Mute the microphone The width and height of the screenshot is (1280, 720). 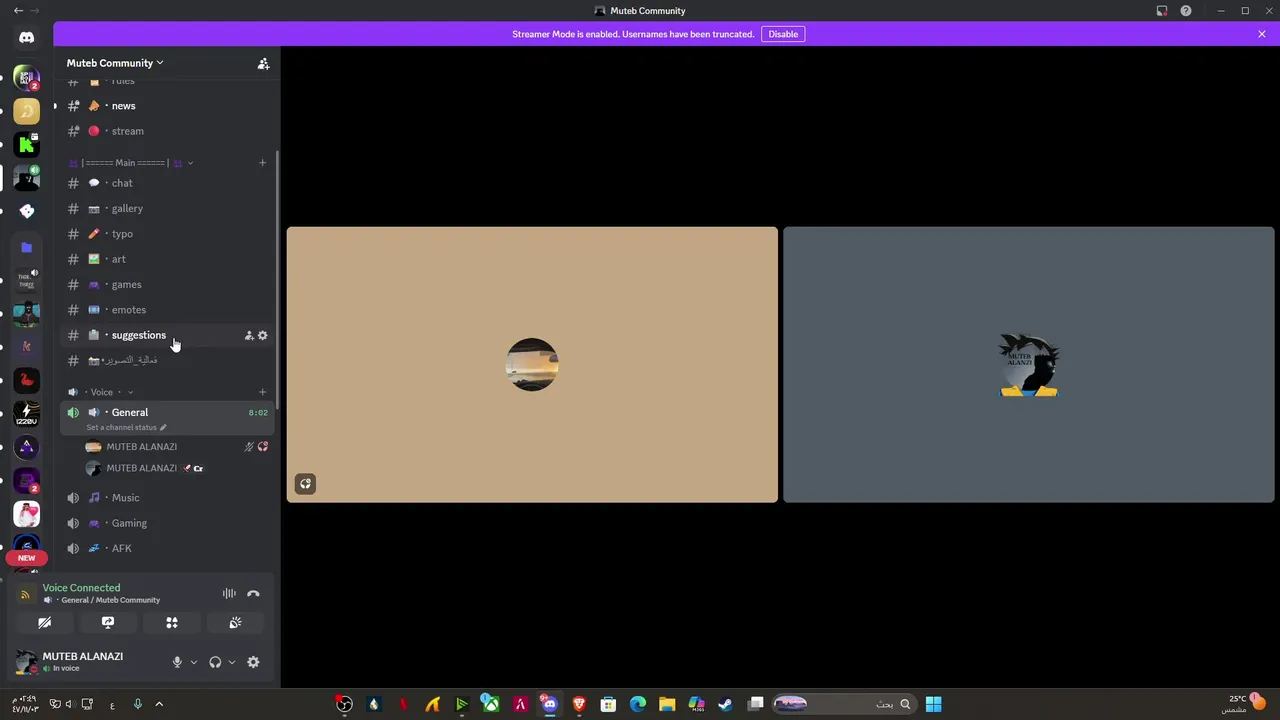tap(177, 662)
